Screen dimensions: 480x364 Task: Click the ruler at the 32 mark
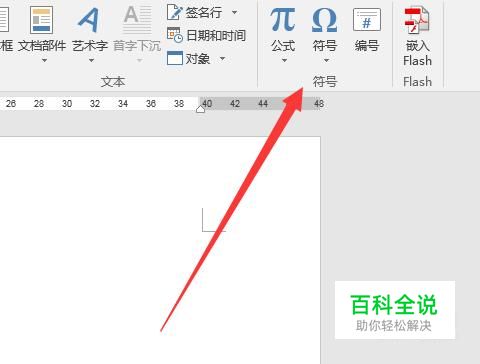[95, 104]
